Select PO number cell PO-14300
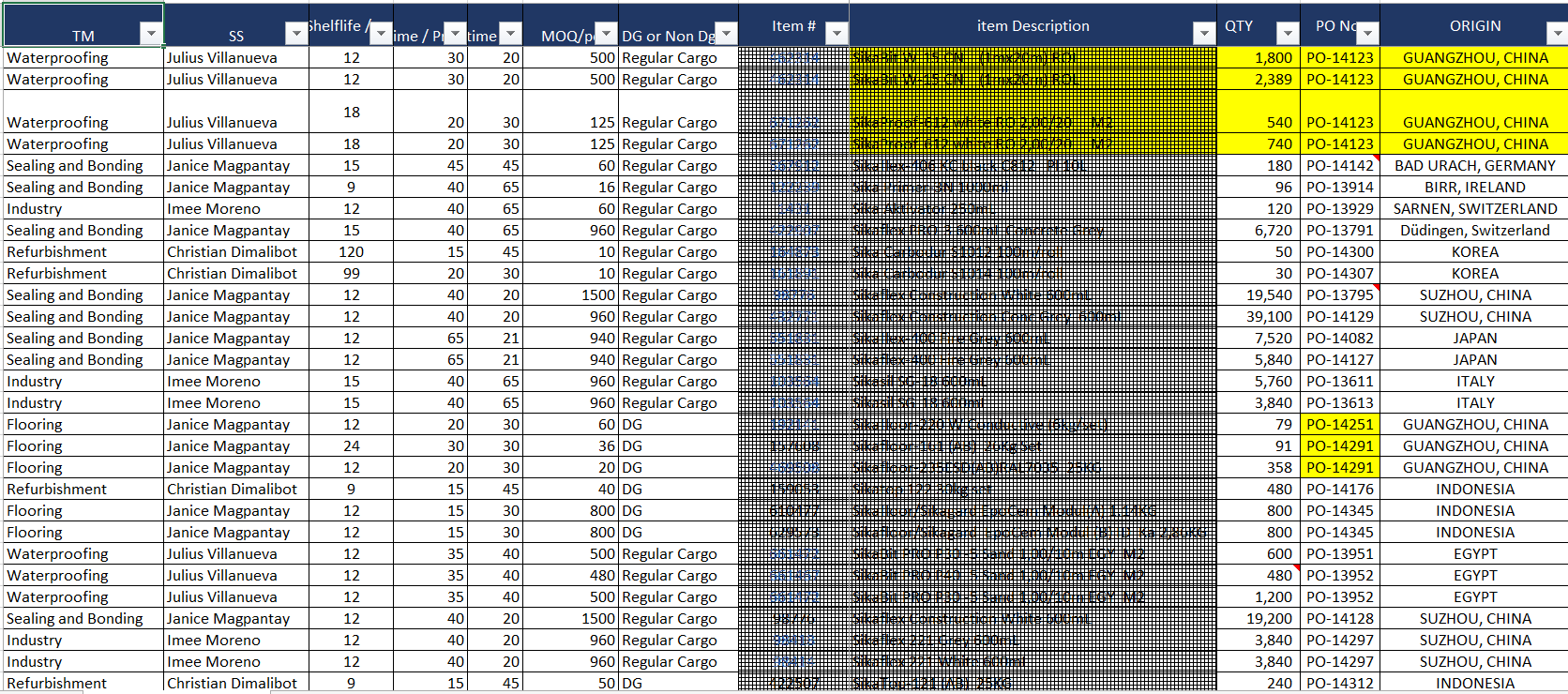The height and width of the screenshot is (694, 1568). click(1340, 252)
